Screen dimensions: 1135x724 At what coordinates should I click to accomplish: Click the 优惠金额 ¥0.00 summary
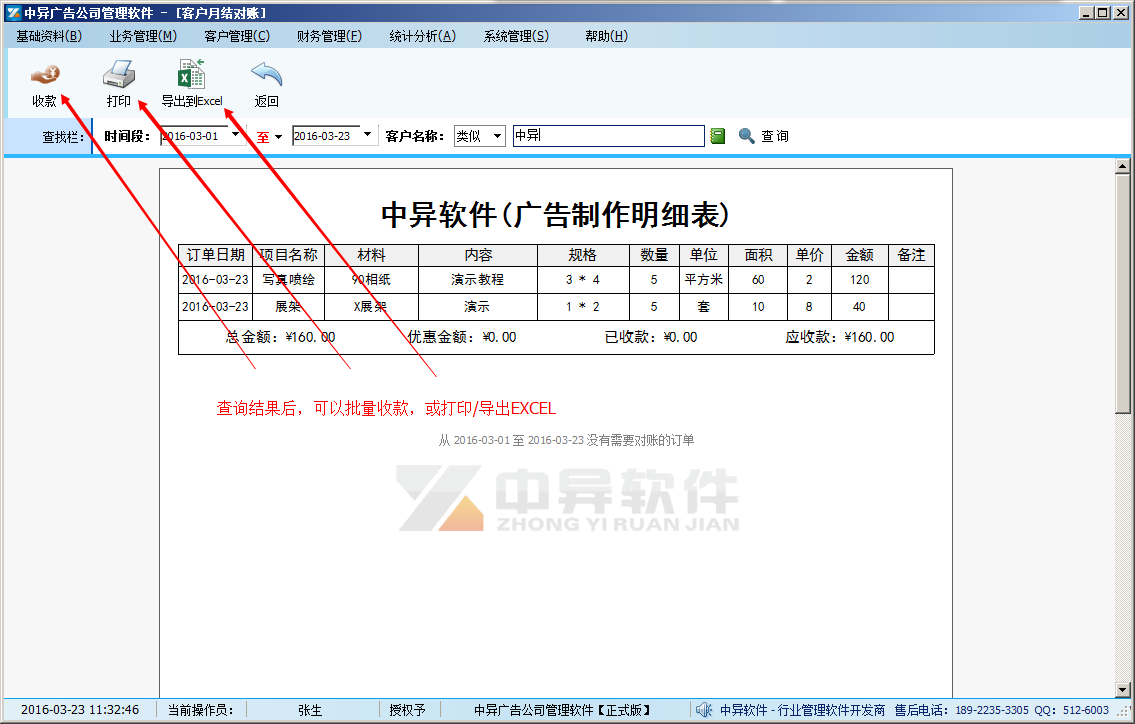coord(462,337)
